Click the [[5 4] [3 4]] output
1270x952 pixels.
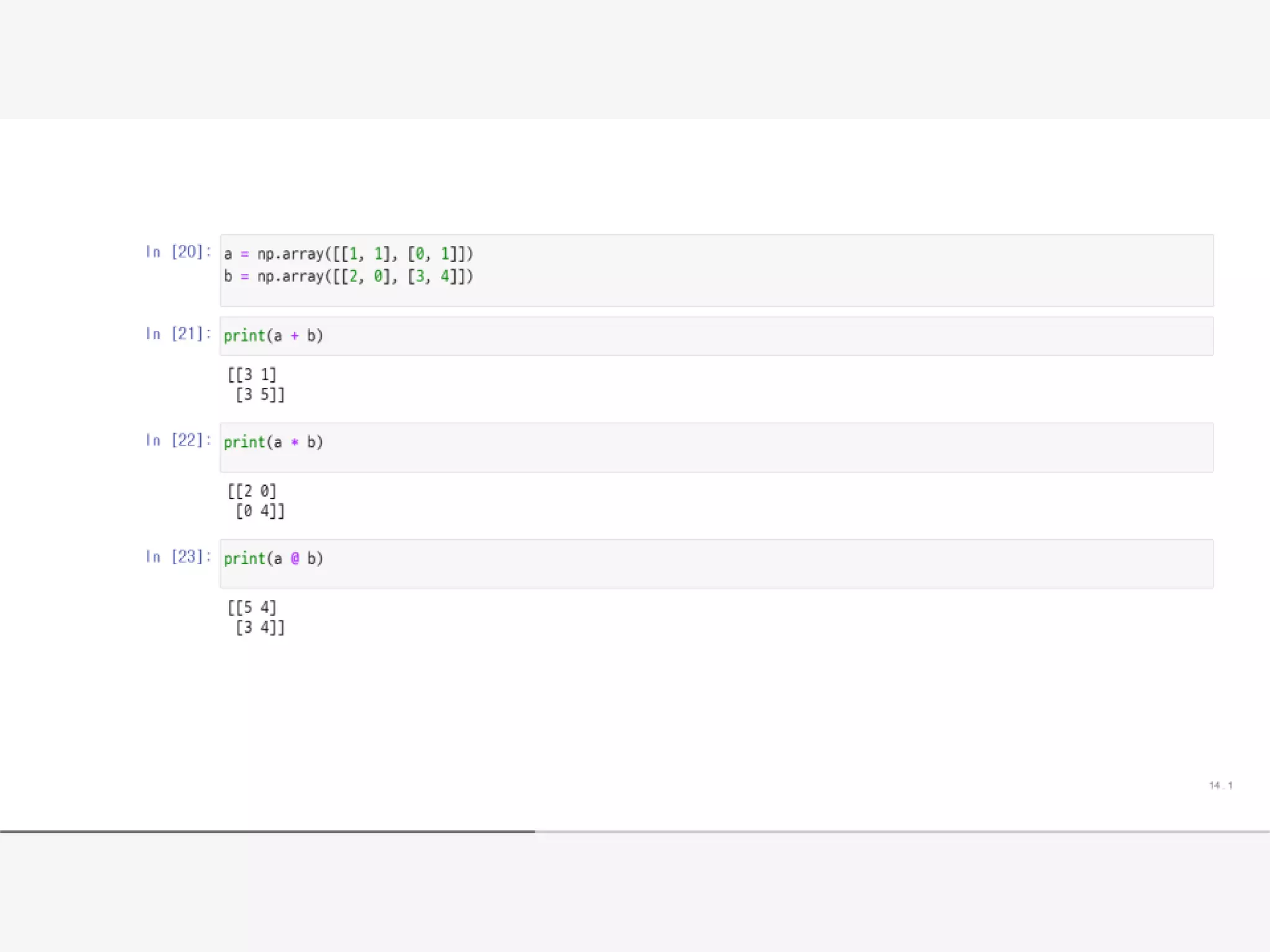coord(255,617)
